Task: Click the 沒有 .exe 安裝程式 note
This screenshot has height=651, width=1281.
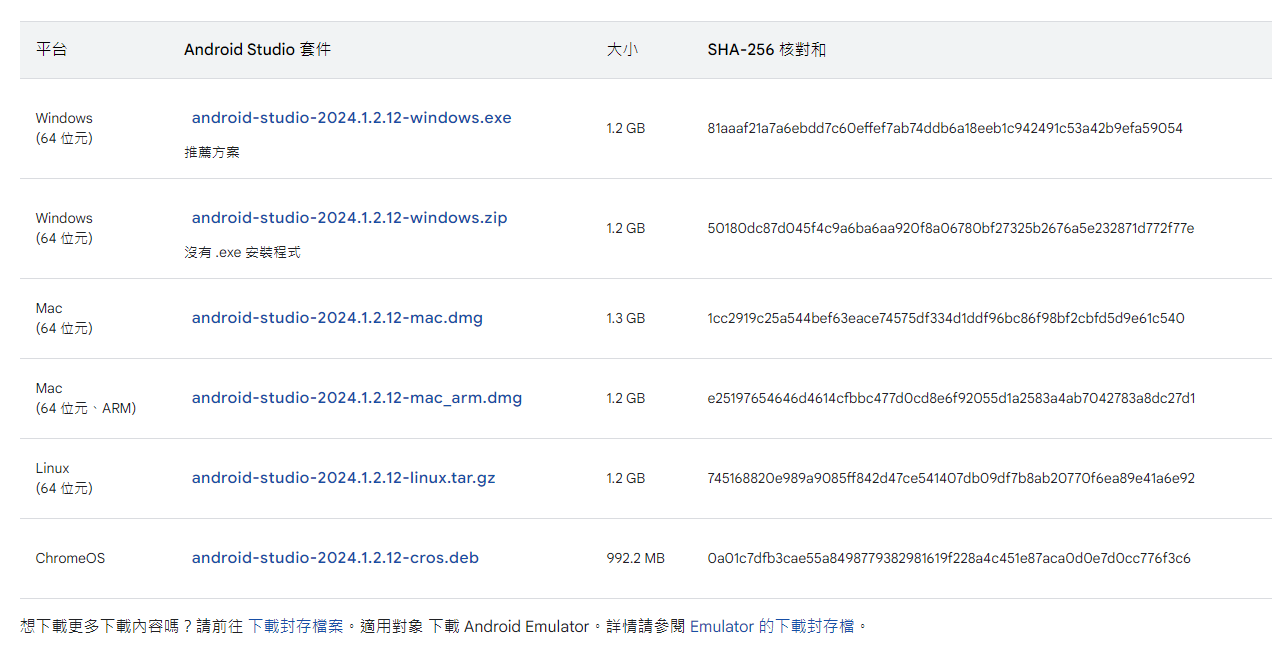Action: pos(242,252)
